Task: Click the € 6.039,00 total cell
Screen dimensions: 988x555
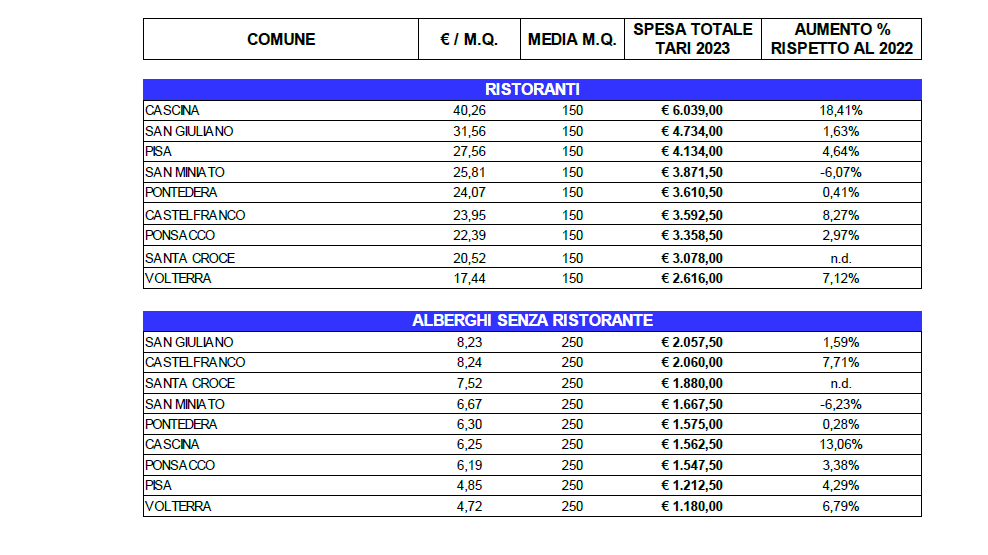Action: click(x=692, y=110)
